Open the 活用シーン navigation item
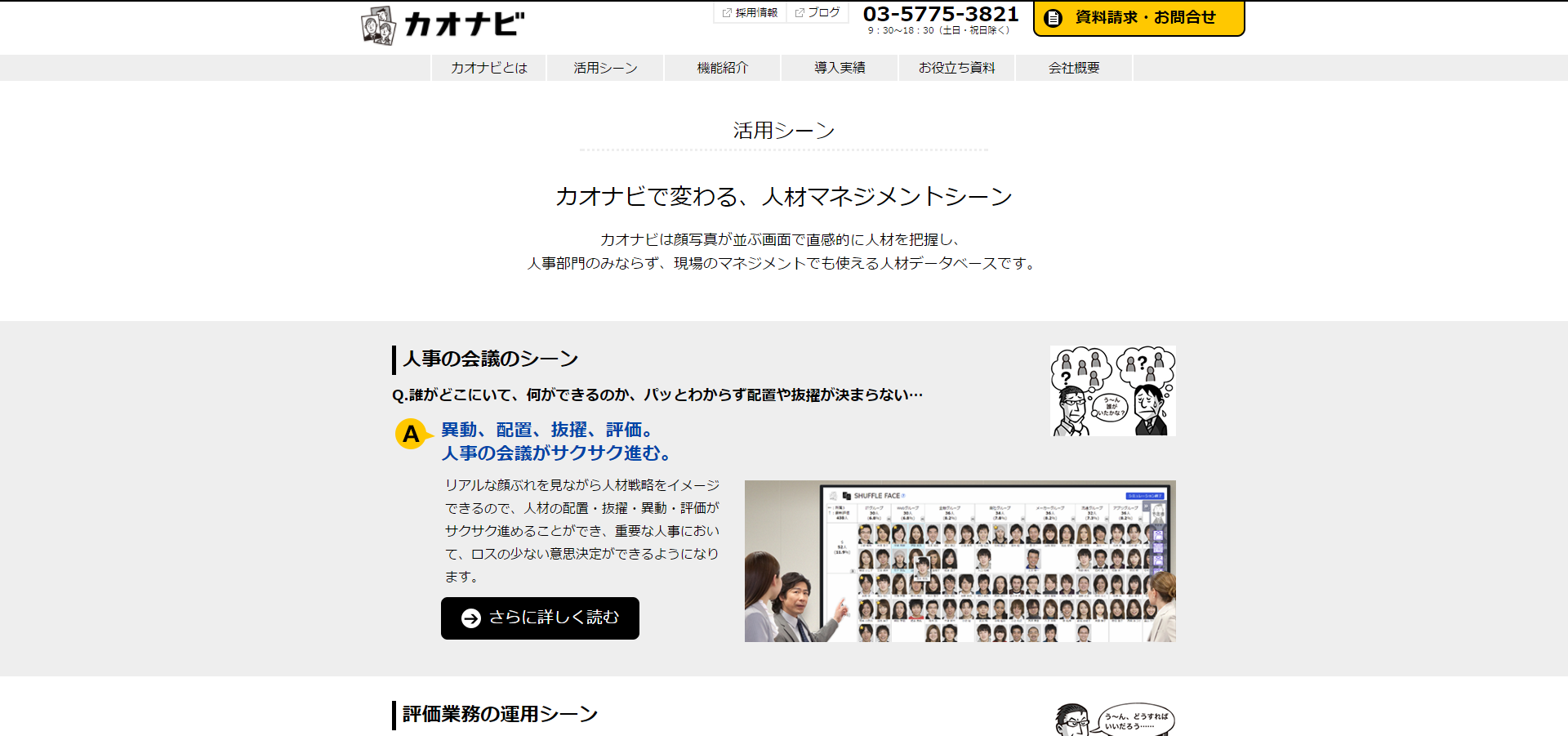This screenshot has width=1568, height=736. 605,68
